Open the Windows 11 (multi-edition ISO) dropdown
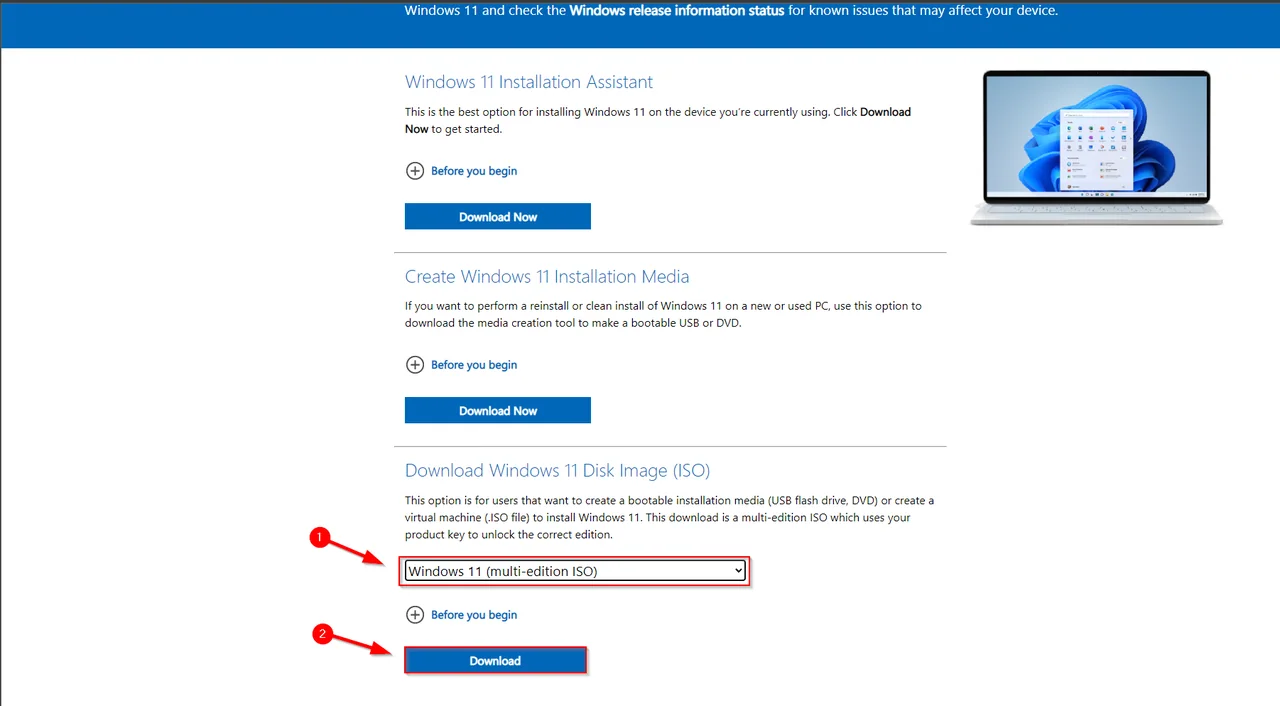 coord(575,571)
